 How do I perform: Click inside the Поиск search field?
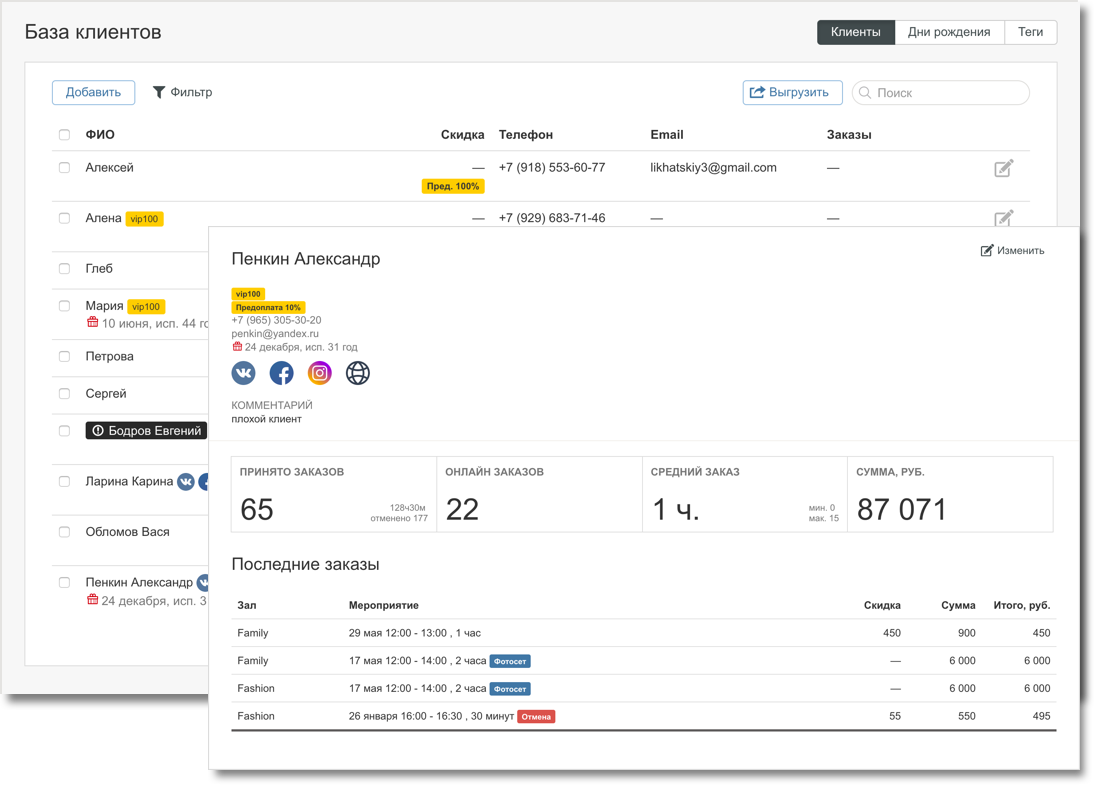tap(940, 92)
